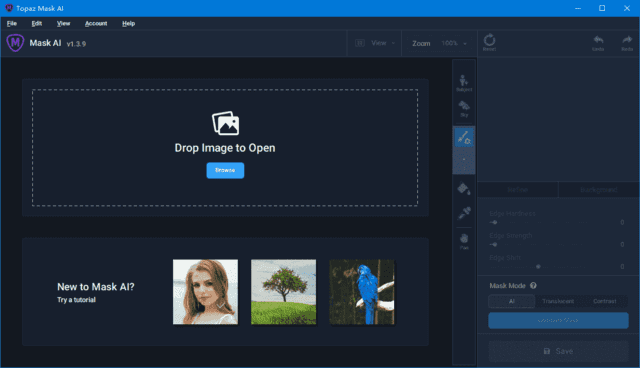The width and height of the screenshot is (640, 368).
Task: Open the View menu
Action: pos(63,24)
